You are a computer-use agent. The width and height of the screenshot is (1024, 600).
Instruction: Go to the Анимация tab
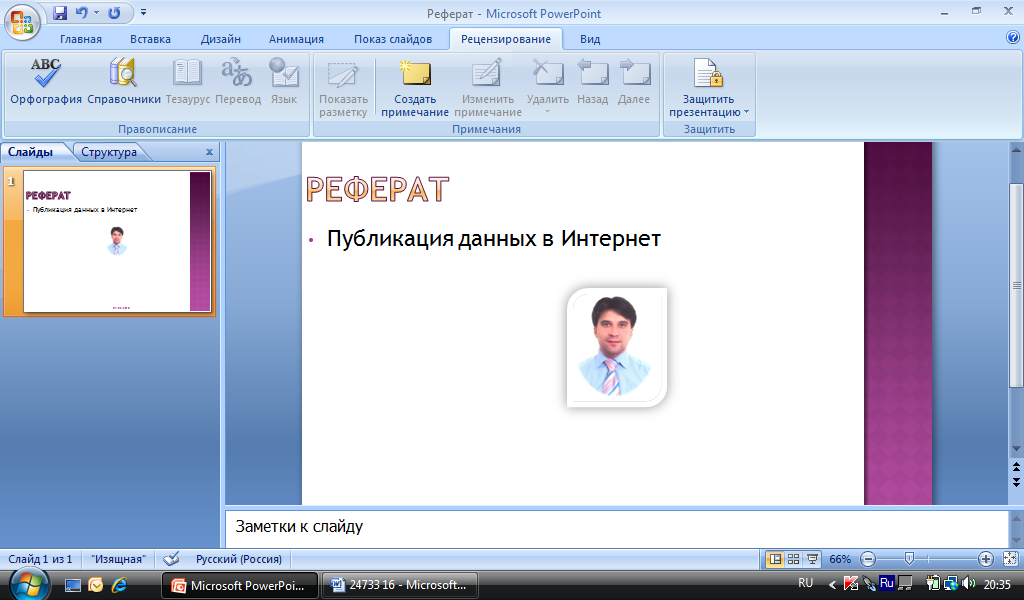click(296, 39)
